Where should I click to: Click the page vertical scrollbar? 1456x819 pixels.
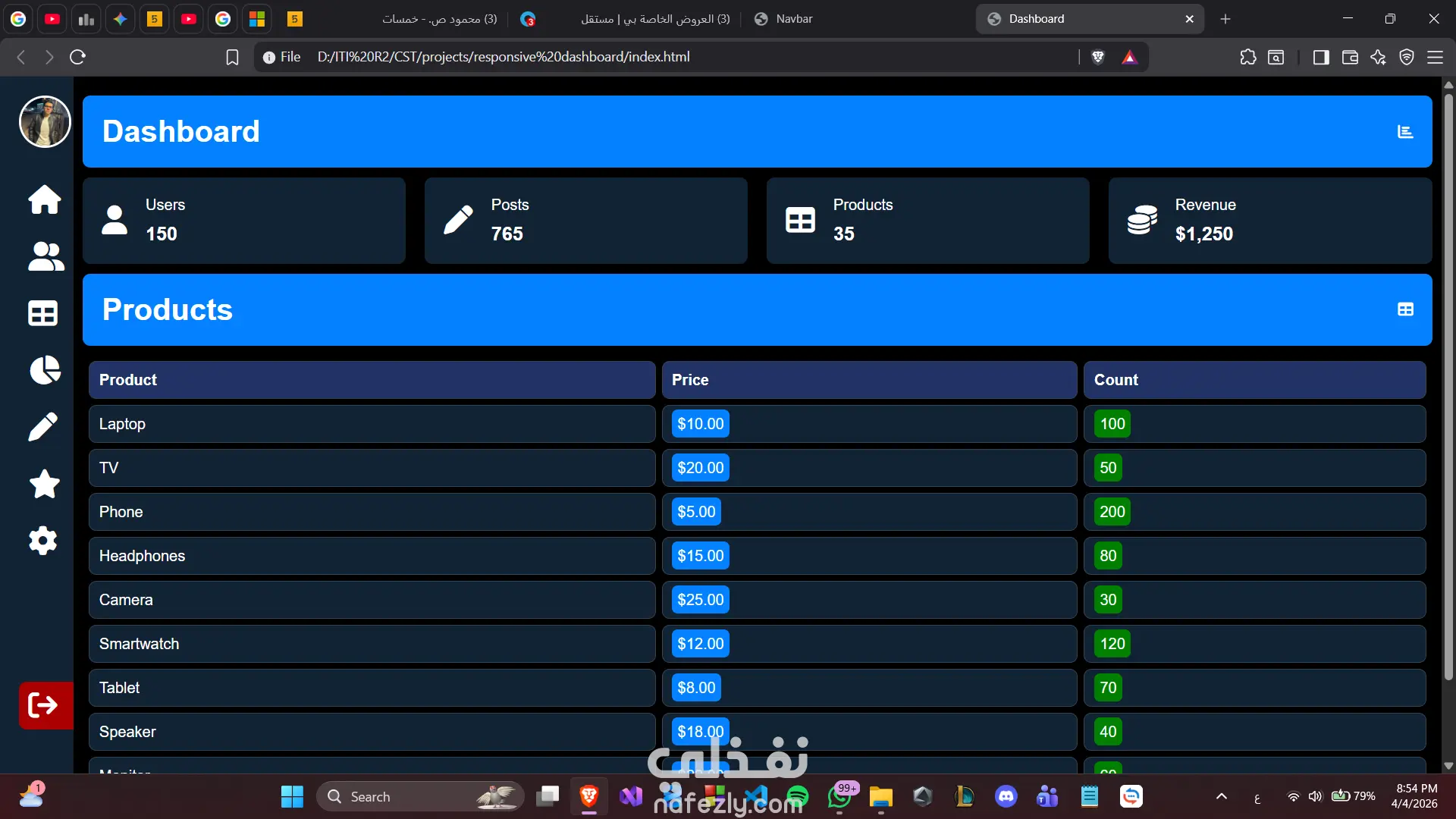pos(1448,379)
